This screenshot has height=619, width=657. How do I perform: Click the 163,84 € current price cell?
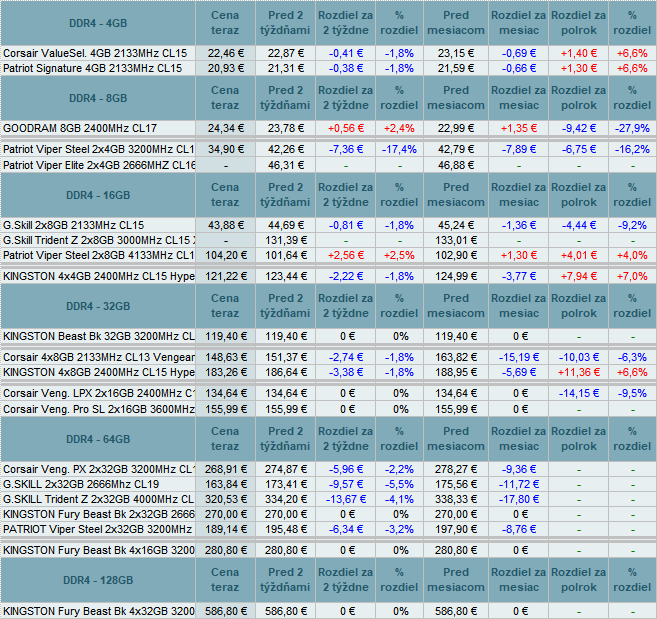(x=225, y=484)
